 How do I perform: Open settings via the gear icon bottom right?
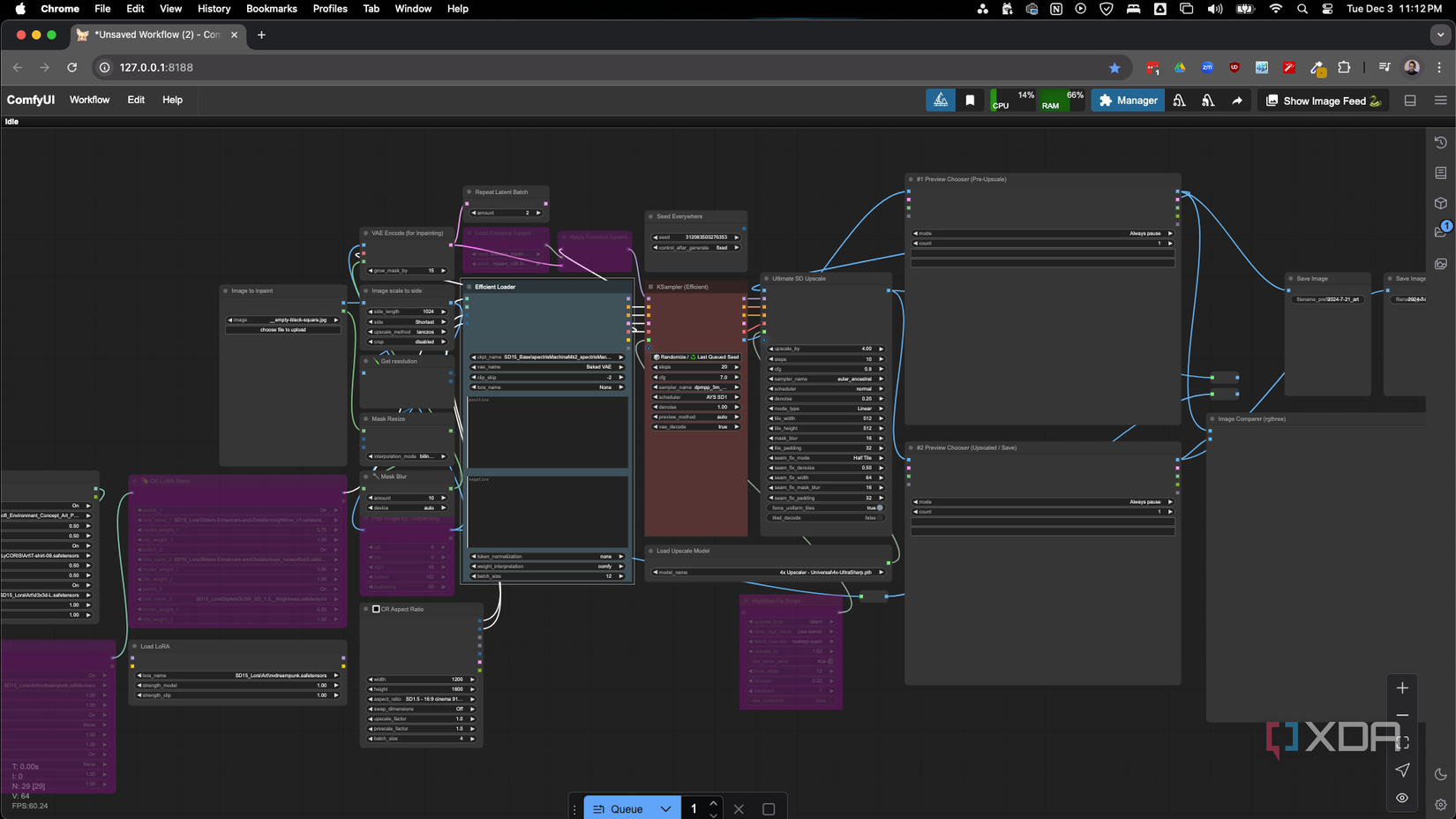pos(1440,805)
